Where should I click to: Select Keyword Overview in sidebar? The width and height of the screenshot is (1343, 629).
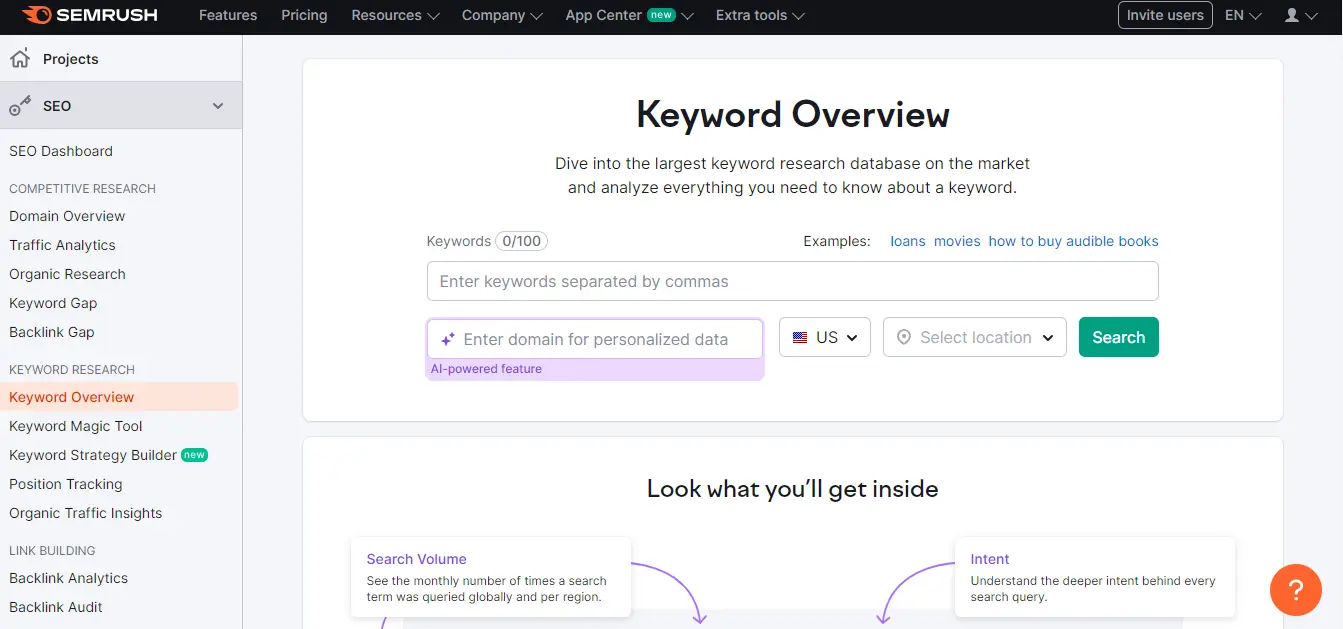pos(119,397)
